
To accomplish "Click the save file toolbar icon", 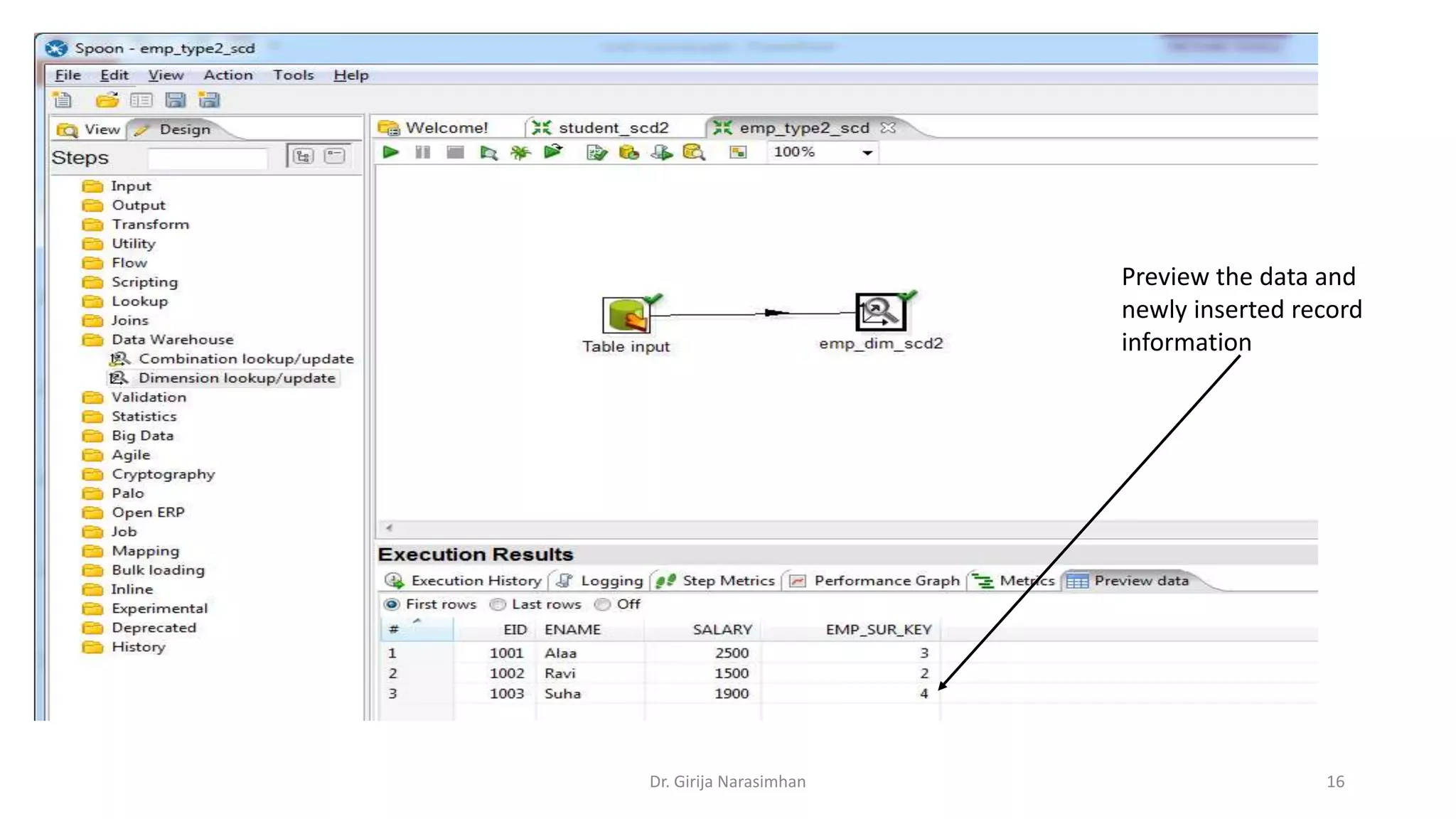I will [175, 100].
